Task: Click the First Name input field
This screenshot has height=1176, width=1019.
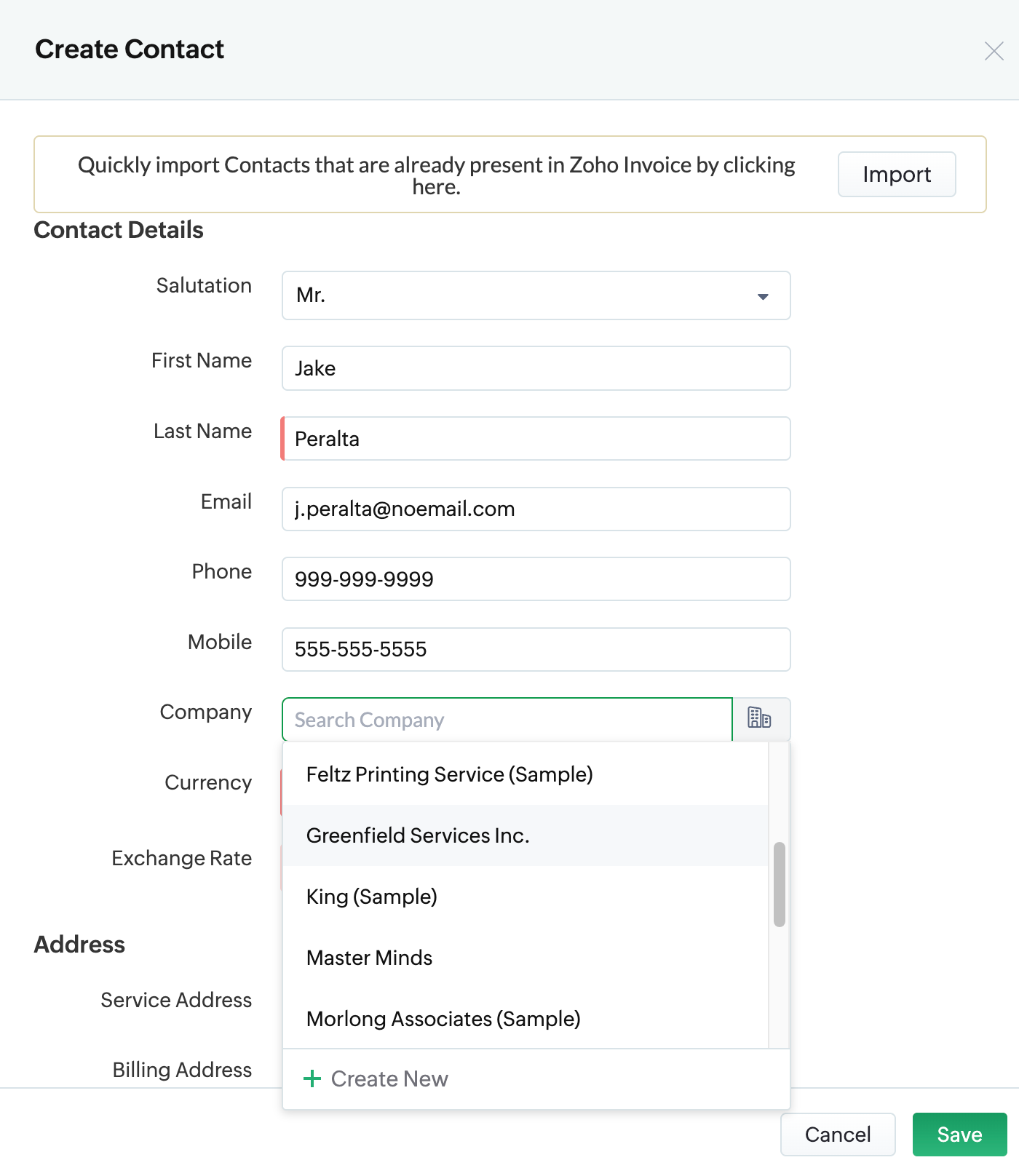Action: (x=536, y=368)
